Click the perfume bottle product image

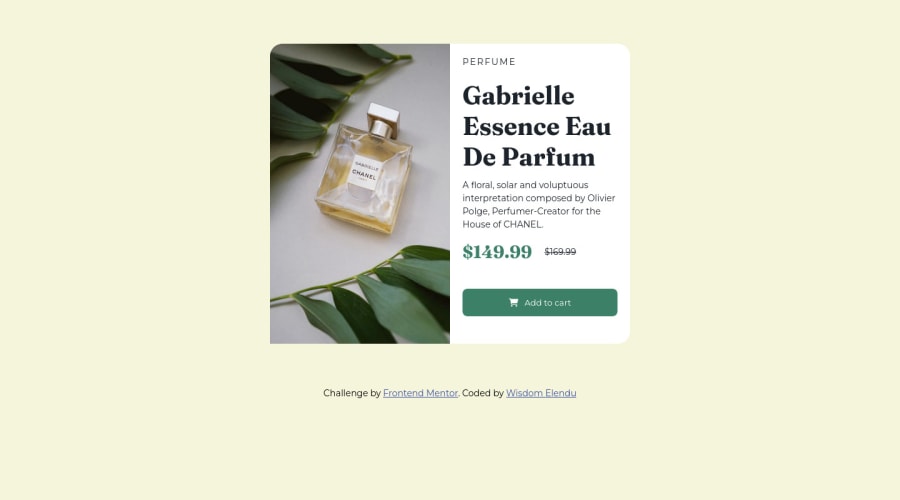coord(360,194)
